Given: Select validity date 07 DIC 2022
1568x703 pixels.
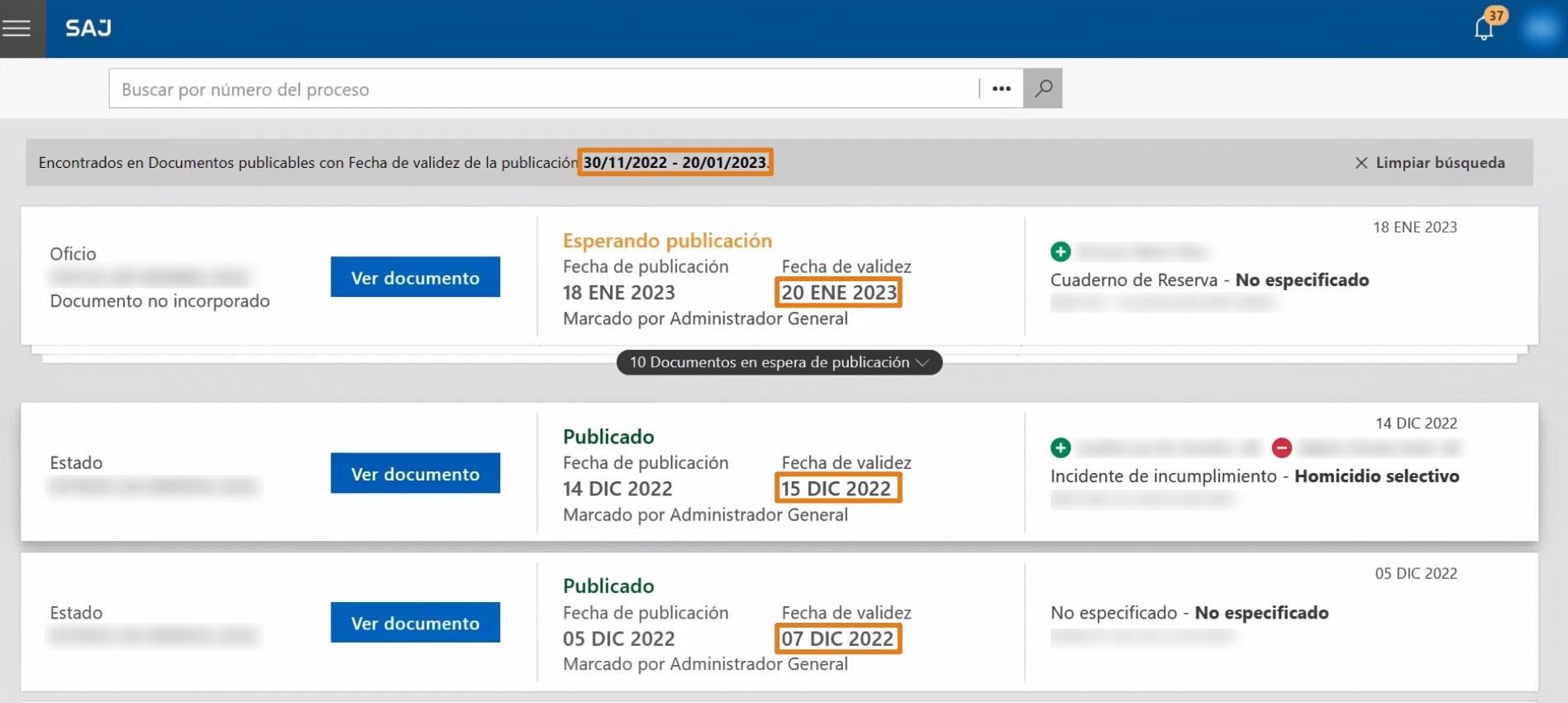Looking at the screenshot, I should point(837,638).
